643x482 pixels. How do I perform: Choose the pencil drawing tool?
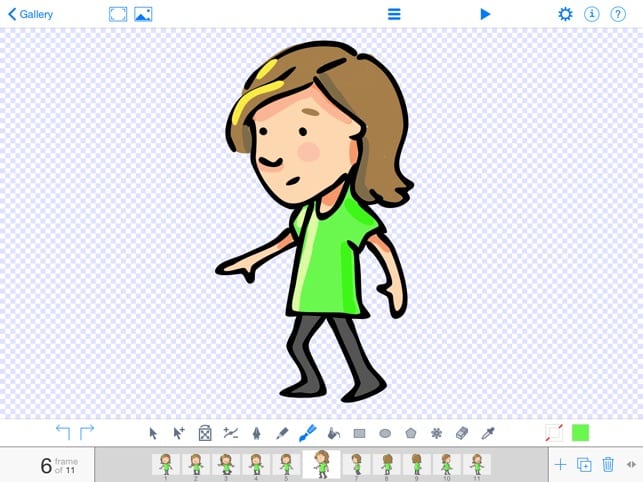pyautogui.click(x=282, y=433)
